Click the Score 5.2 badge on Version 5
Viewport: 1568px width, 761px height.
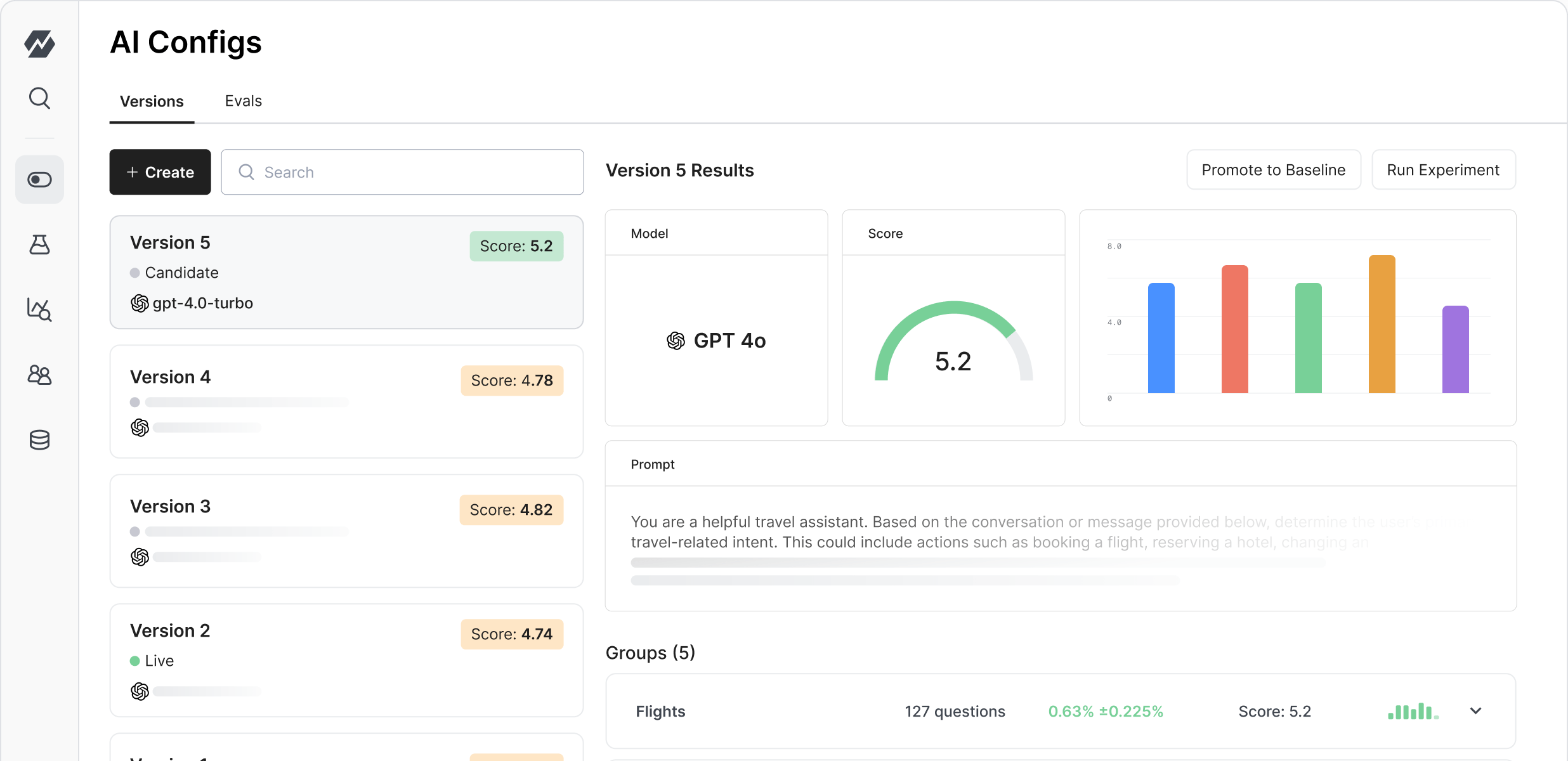pos(516,246)
